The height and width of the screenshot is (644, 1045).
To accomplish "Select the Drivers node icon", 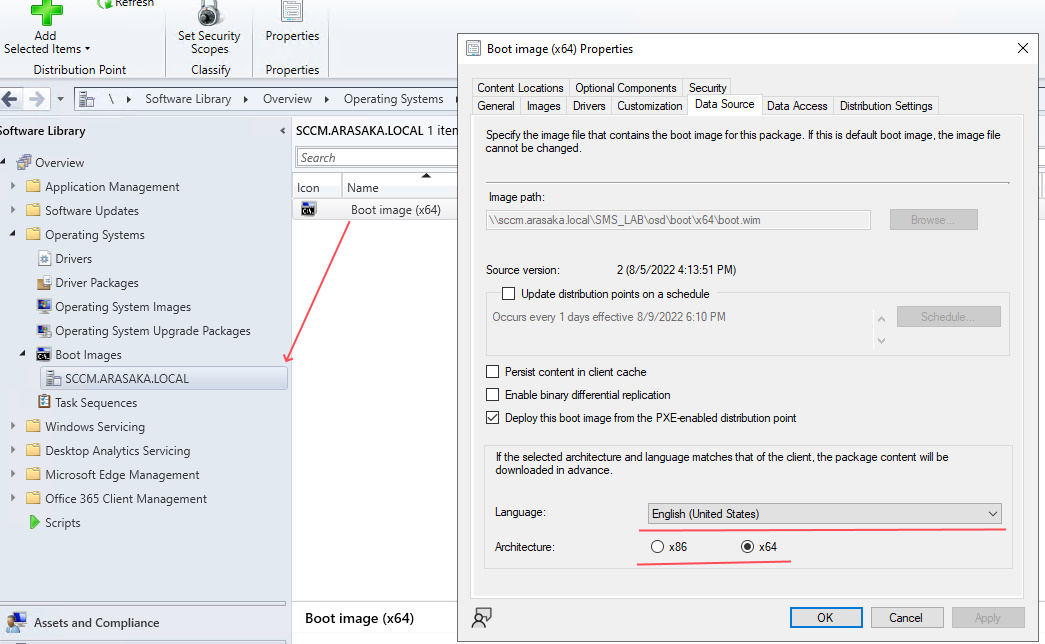I will click(x=44, y=259).
